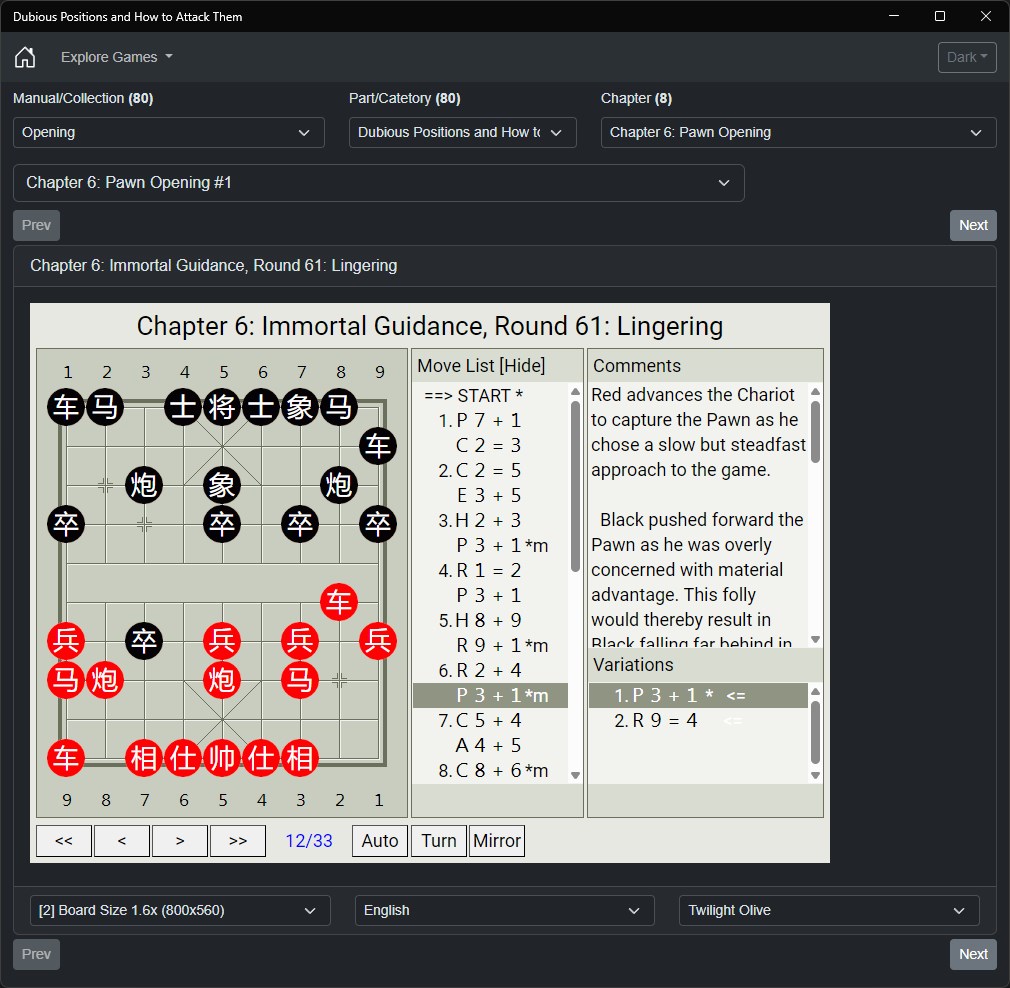
Task: Click the Variations scrollbar down arrow
Action: (x=815, y=775)
